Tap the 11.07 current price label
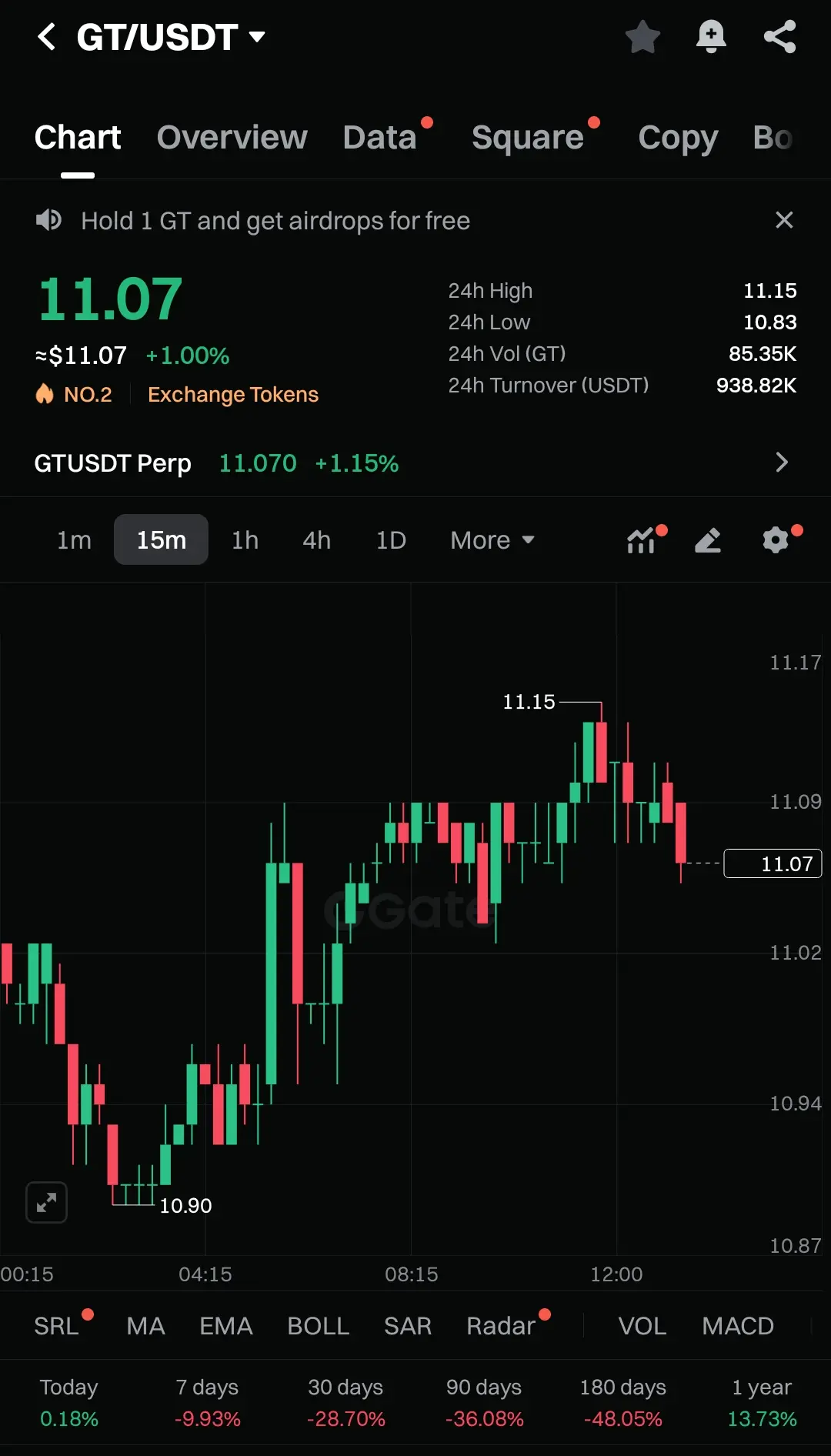The image size is (831, 1456). pyautogui.click(x=773, y=864)
